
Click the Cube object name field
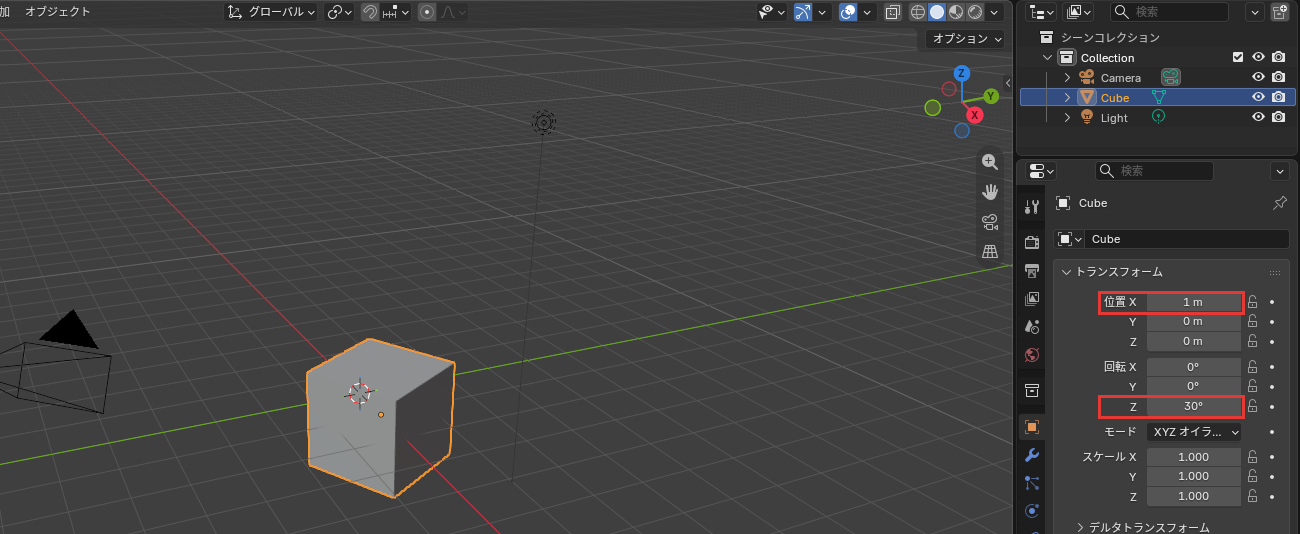(1188, 239)
